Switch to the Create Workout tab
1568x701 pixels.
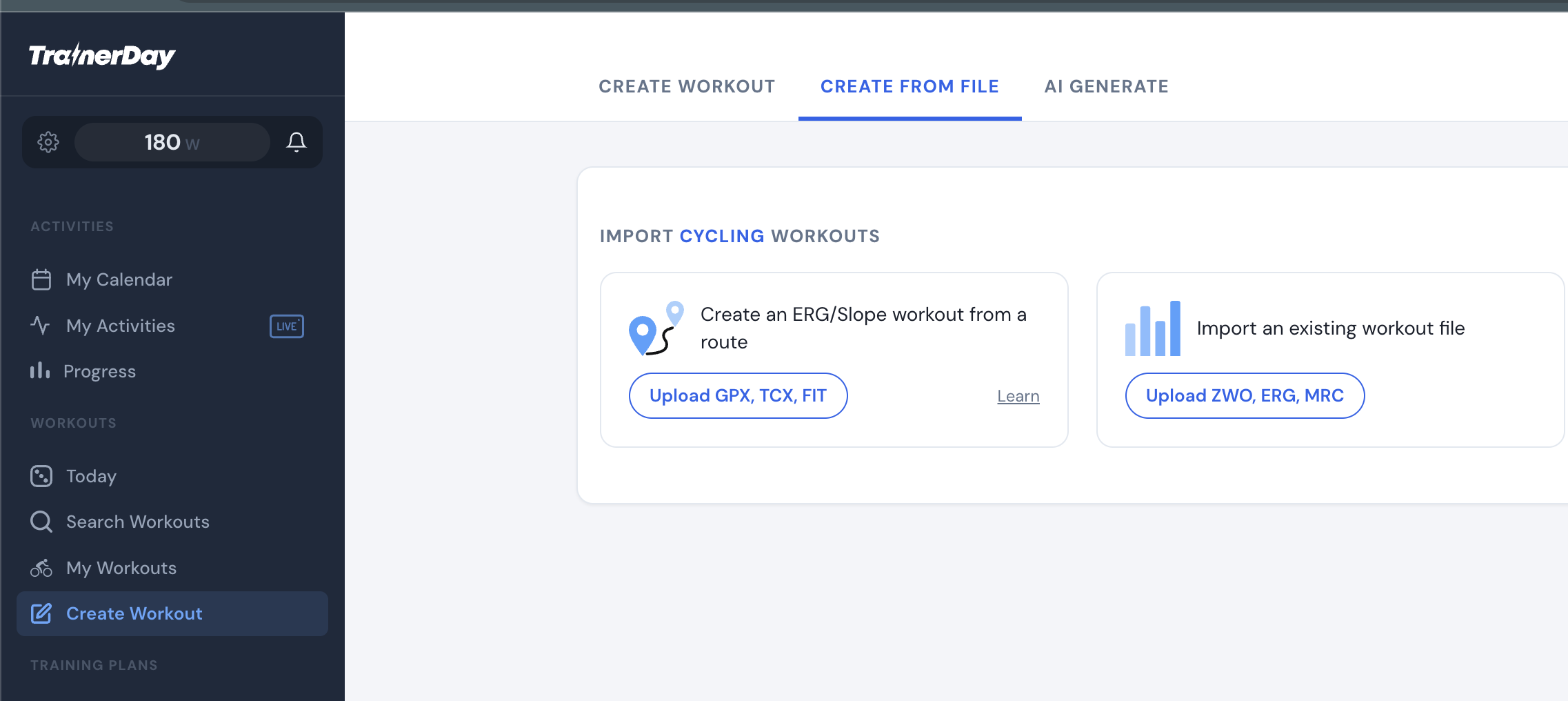pyautogui.click(x=687, y=86)
